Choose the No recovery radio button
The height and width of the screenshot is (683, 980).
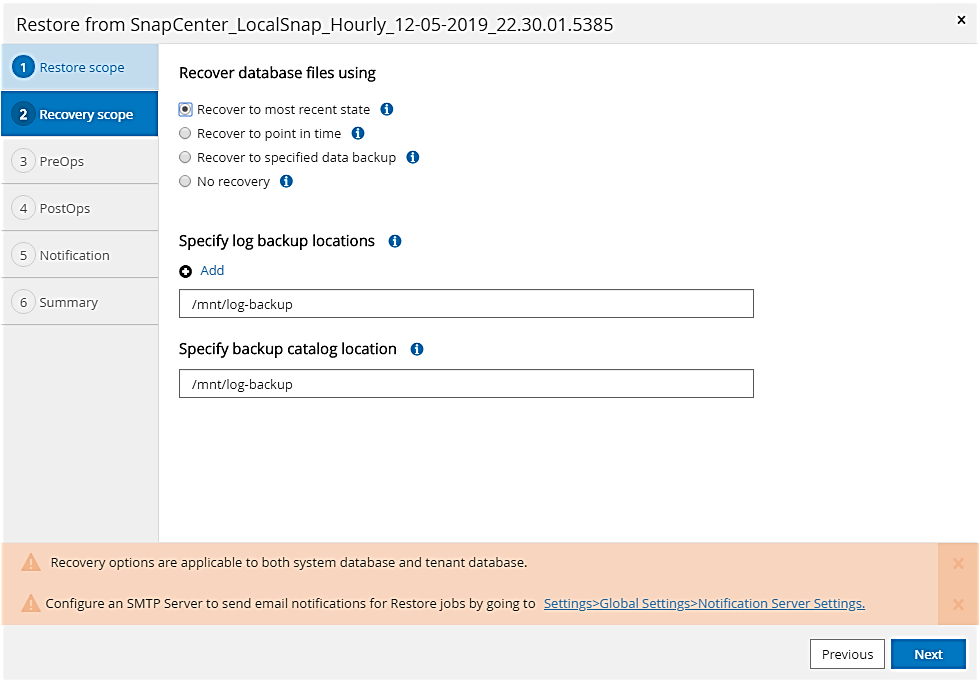point(185,181)
